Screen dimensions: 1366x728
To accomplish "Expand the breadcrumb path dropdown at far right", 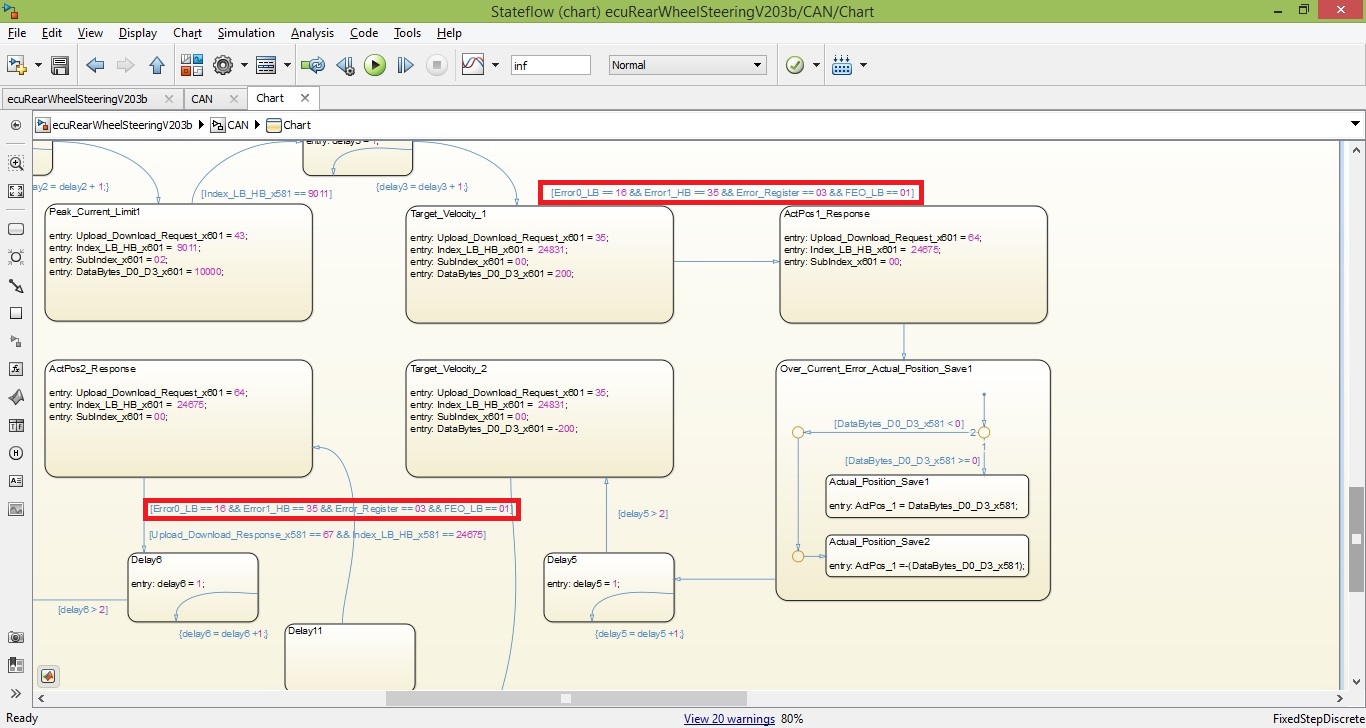I will pyautogui.click(x=1356, y=125).
